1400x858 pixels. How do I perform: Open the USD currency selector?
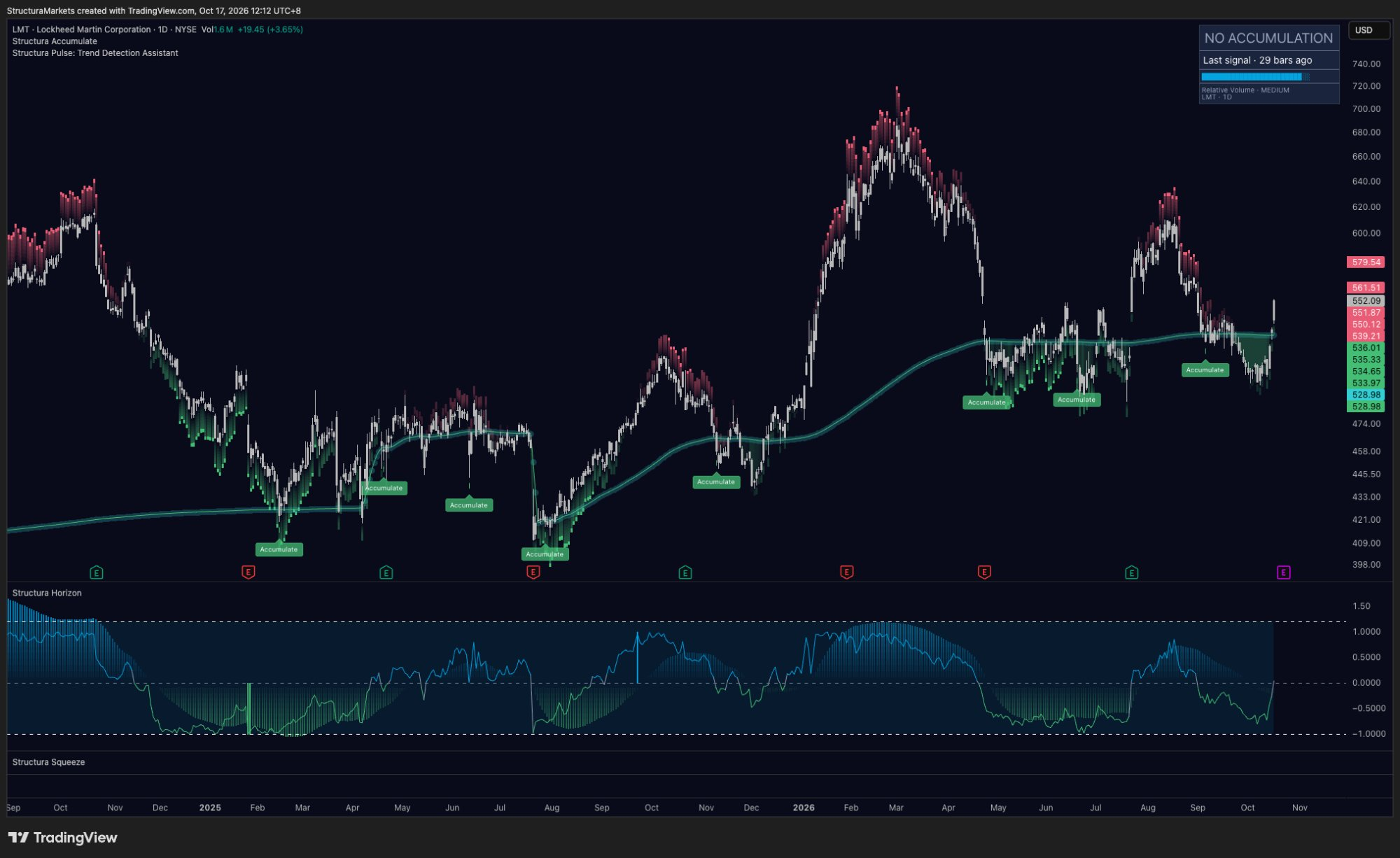pos(1368,30)
